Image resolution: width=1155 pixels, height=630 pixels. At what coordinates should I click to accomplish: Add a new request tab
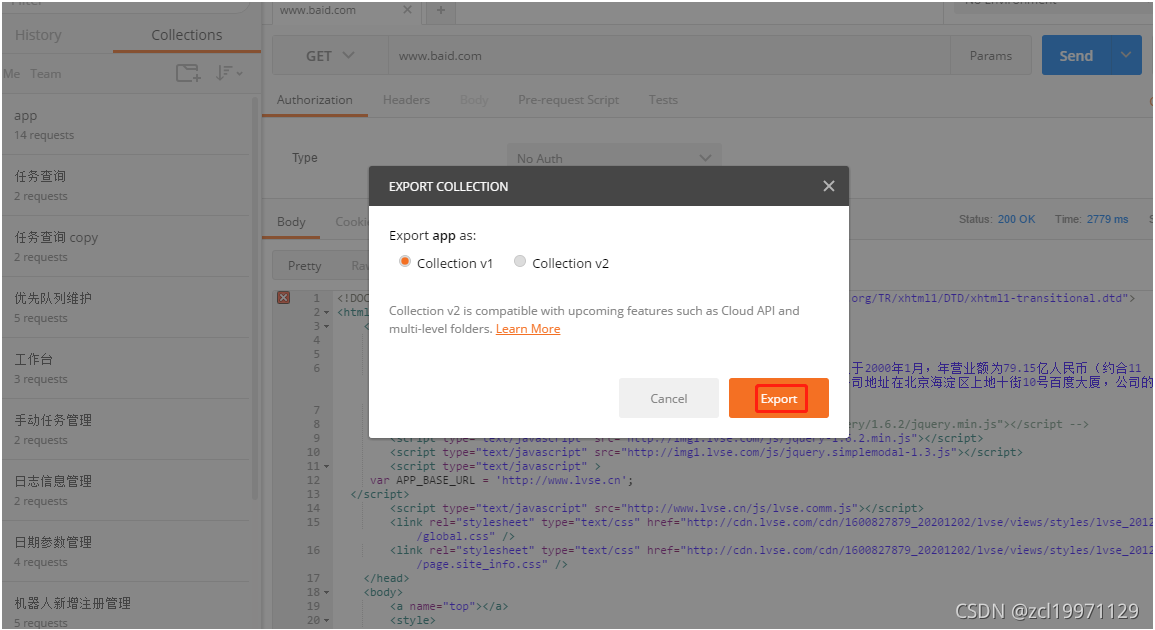(440, 10)
